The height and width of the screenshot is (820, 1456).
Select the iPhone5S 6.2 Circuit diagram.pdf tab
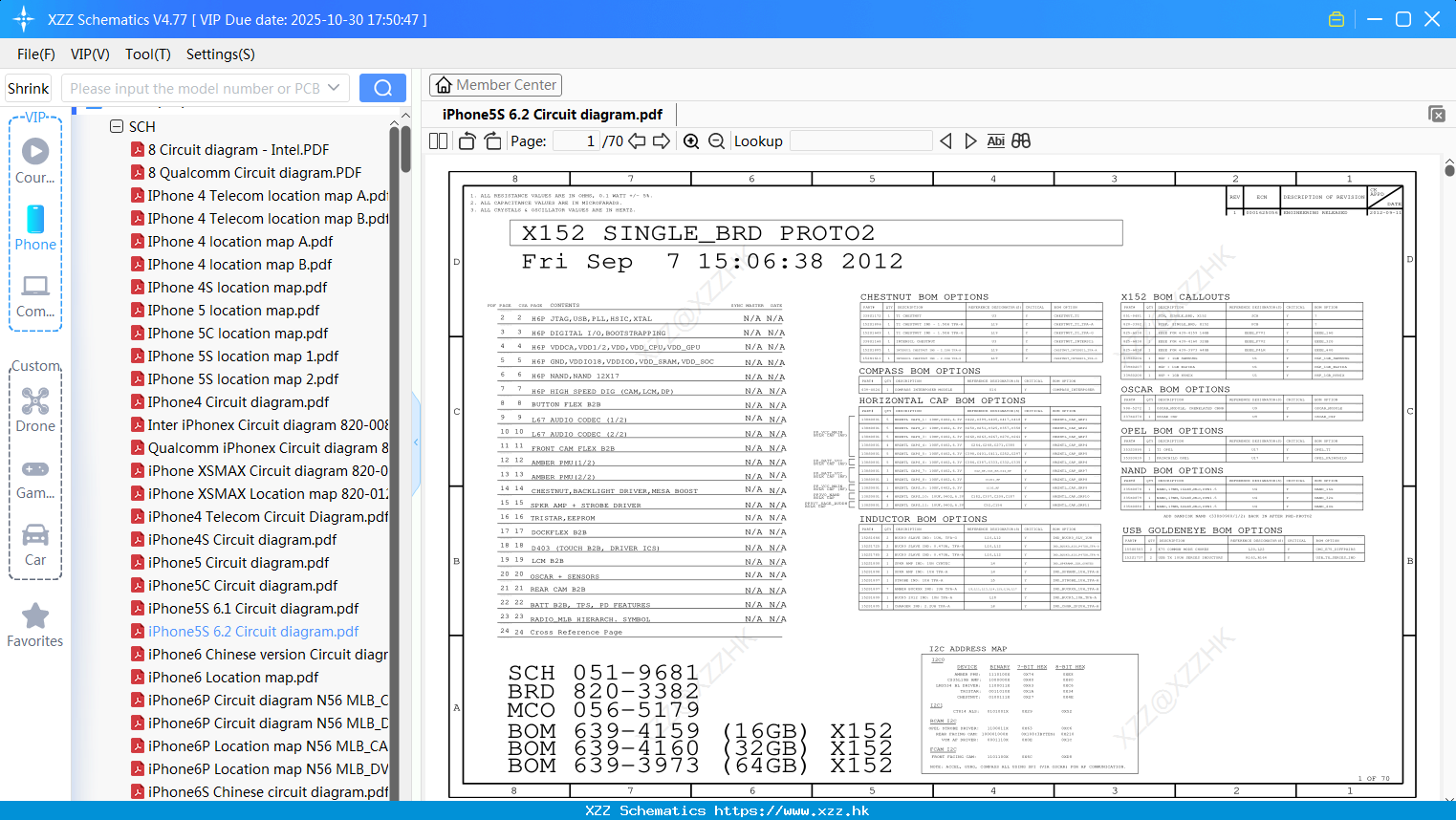[553, 115]
